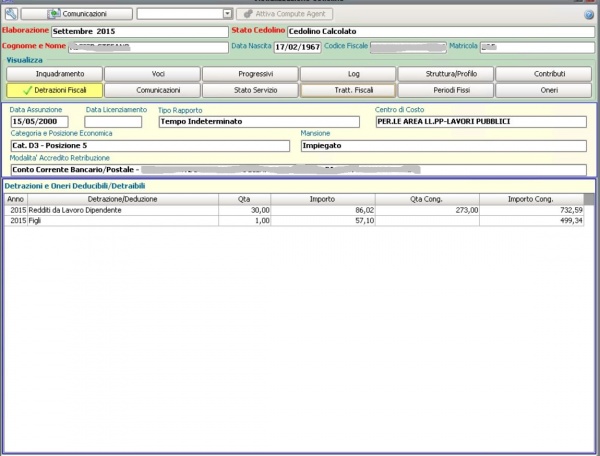Open the Periodi Fissi section
This screenshot has height=456, width=600.
click(x=445, y=90)
